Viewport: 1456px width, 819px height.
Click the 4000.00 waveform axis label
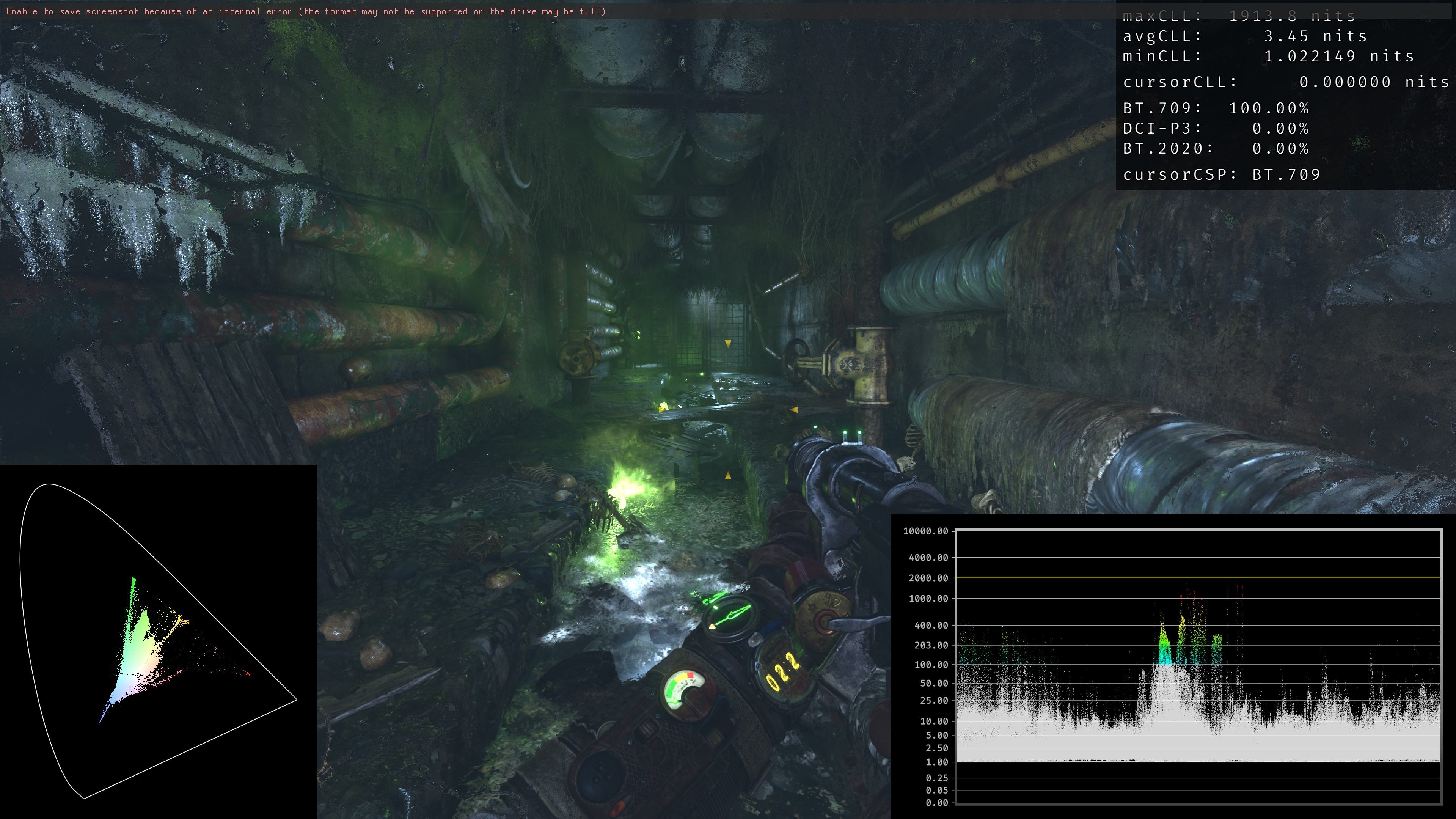tap(928, 558)
